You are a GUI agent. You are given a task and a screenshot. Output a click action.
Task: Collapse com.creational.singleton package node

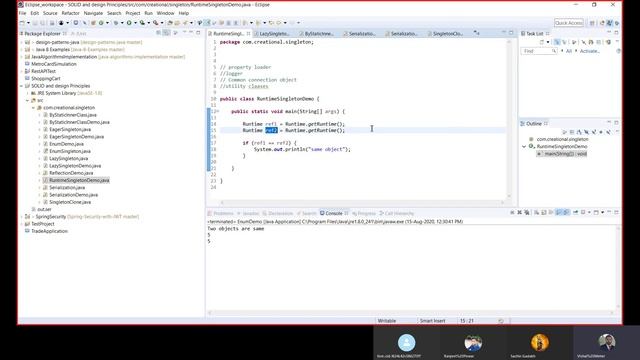point(33,108)
